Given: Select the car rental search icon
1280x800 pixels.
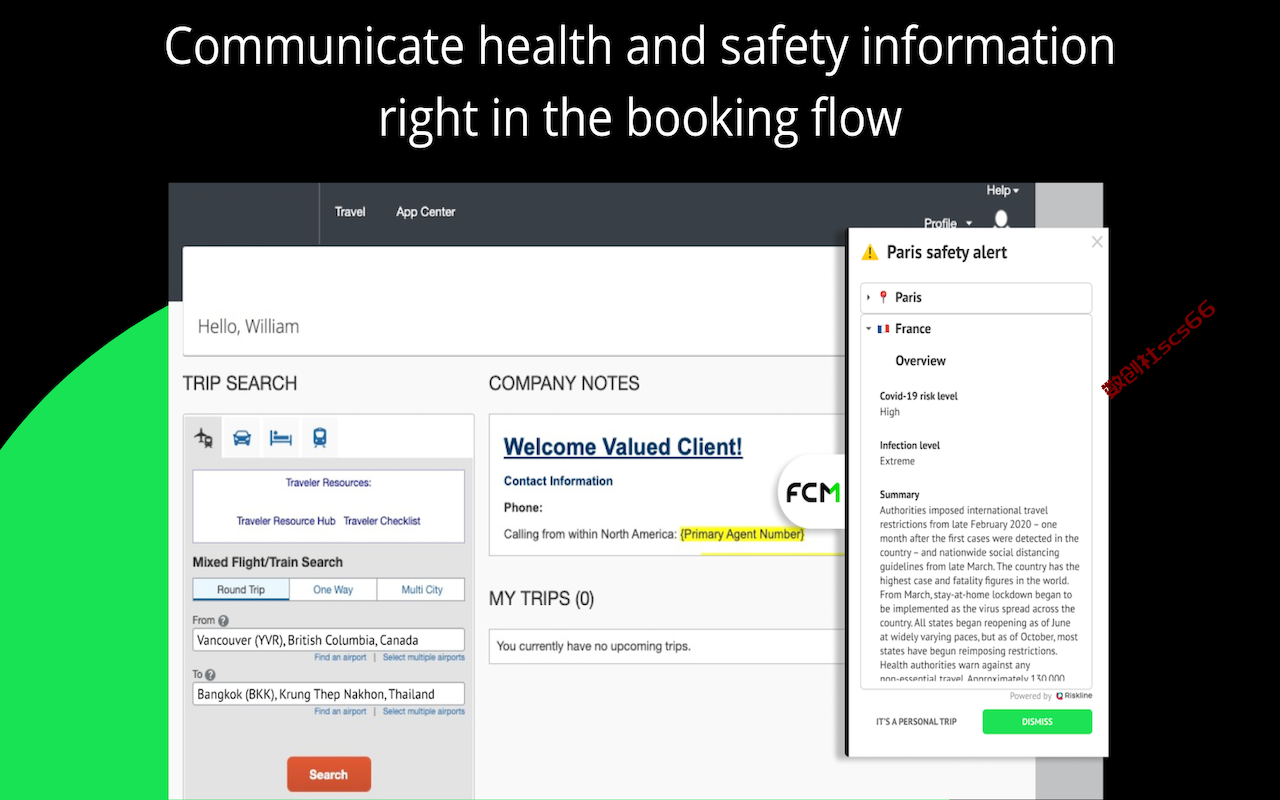Looking at the screenshot, I should [242, 438].
